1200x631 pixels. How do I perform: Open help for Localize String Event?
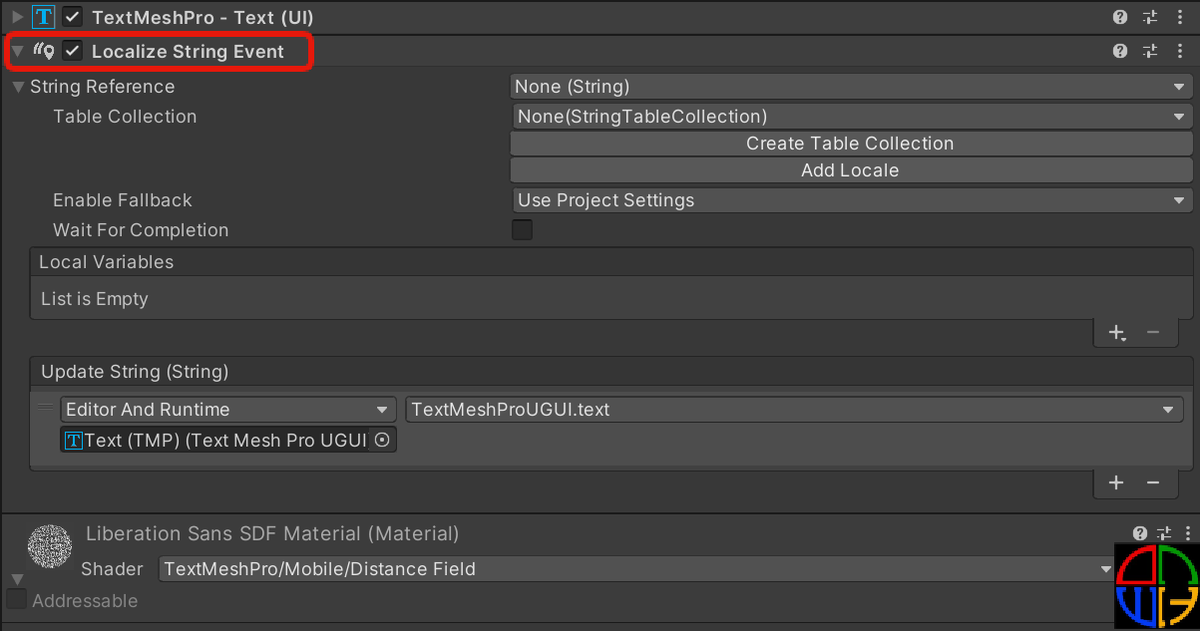(1120, 51)
